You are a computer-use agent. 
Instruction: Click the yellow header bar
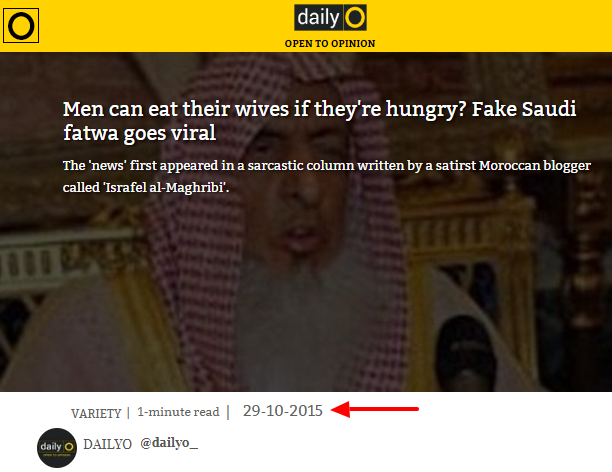pos(306,26)
